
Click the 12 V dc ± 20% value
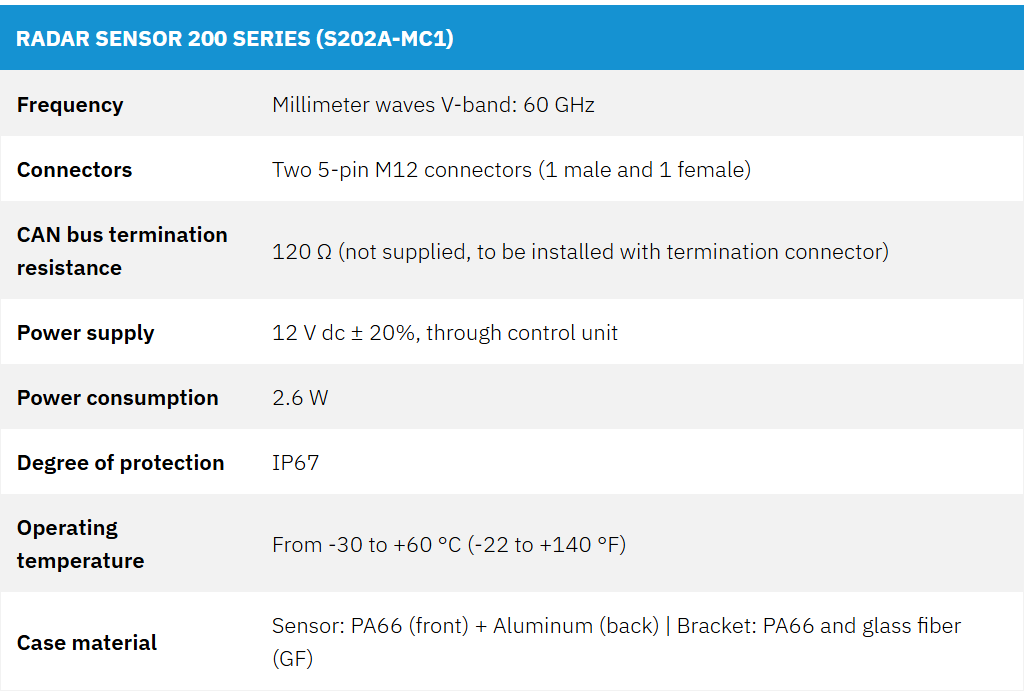click(x=344, y=333)
